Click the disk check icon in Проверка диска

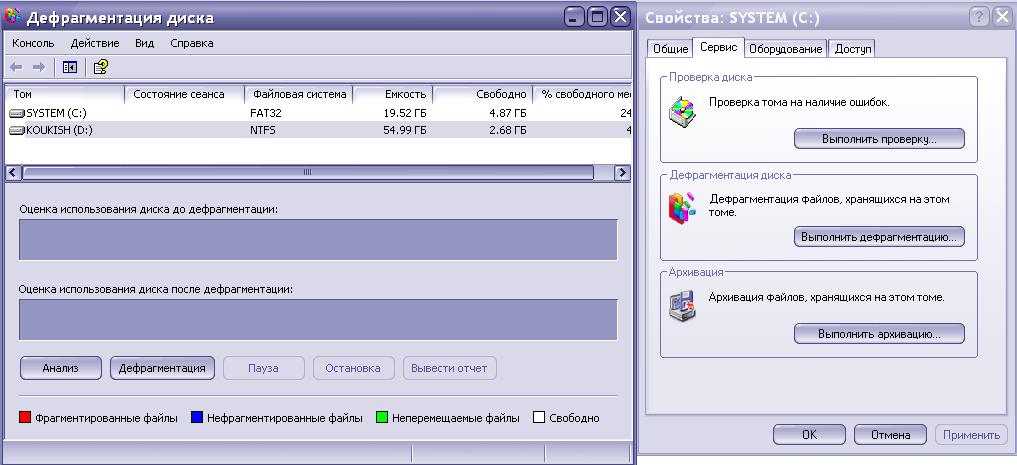point(682,110)
